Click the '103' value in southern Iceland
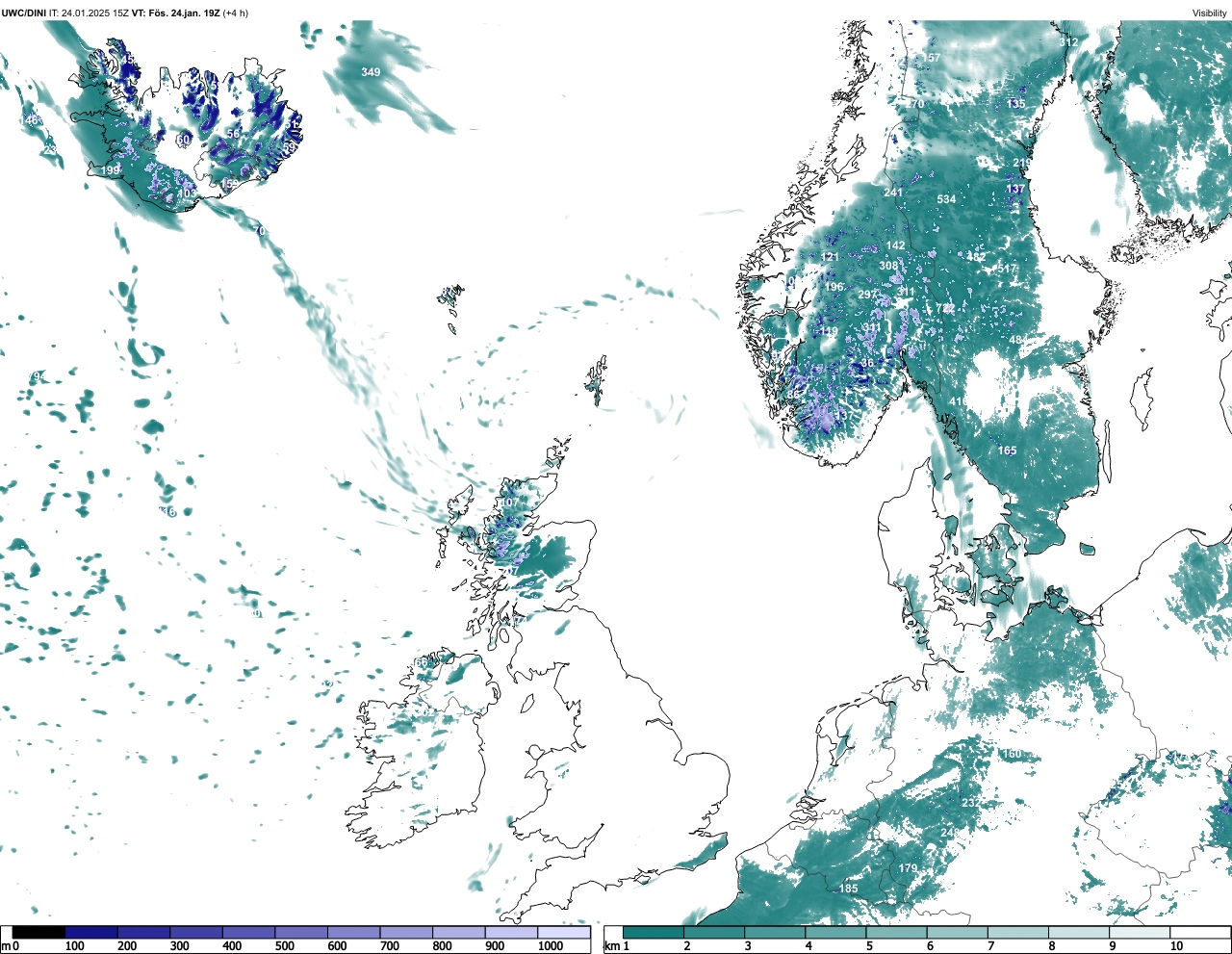Viewport: 1232px width, 954px height. [187, 193]
